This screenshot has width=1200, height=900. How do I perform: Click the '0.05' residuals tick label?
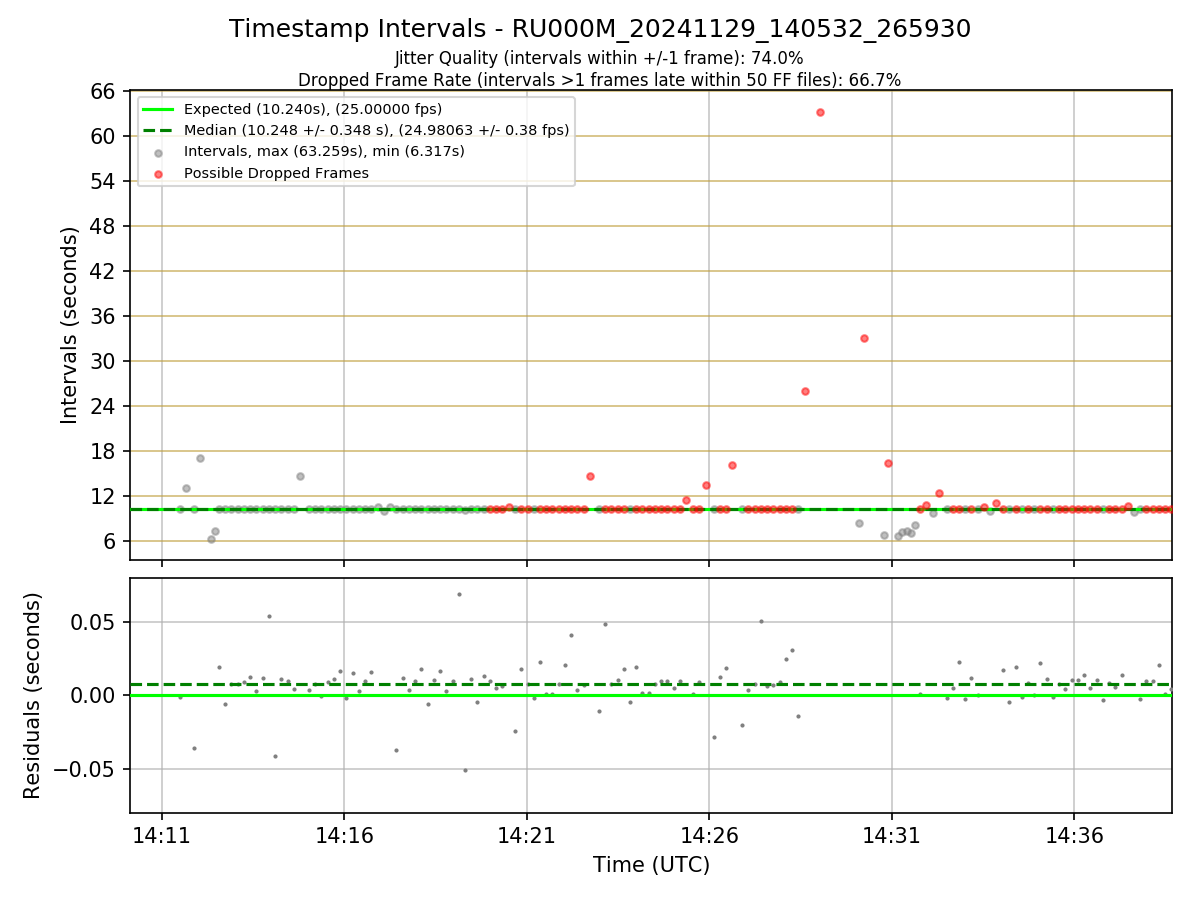click(x=95, y=622)
